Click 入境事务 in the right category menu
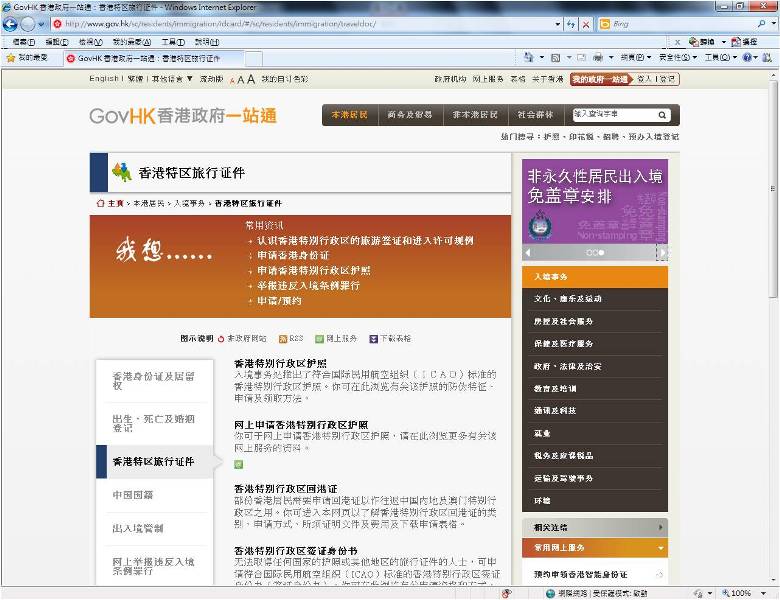780x600 pixels. point(552,277)
